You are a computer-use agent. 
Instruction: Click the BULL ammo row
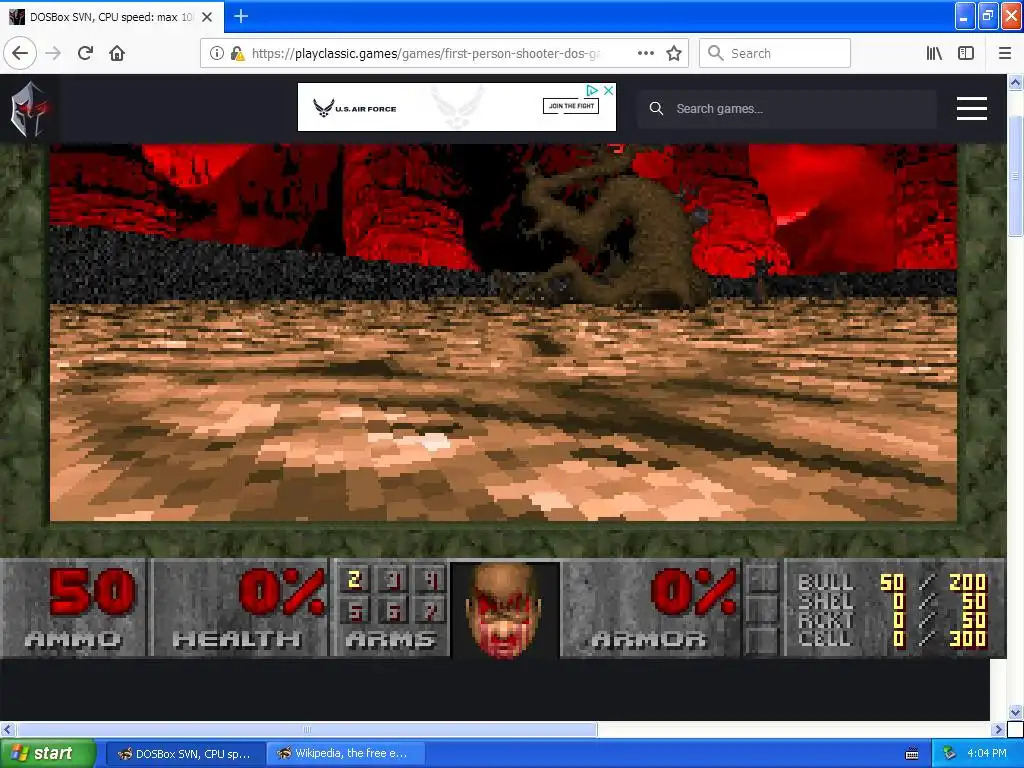pyautogui.click(x=891, y=581)
